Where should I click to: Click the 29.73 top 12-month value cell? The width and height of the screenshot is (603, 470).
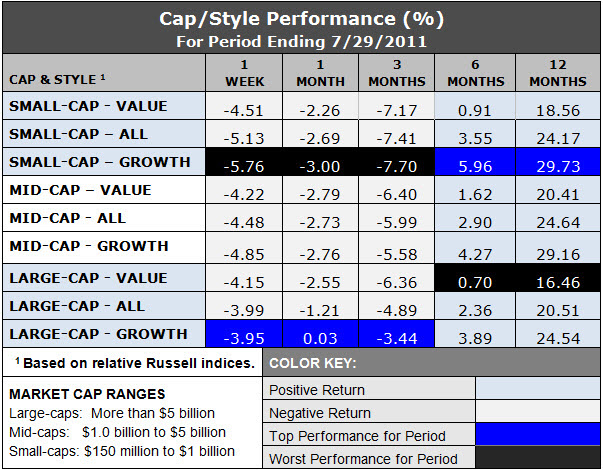pyautogui.click(x=558, y=162)
